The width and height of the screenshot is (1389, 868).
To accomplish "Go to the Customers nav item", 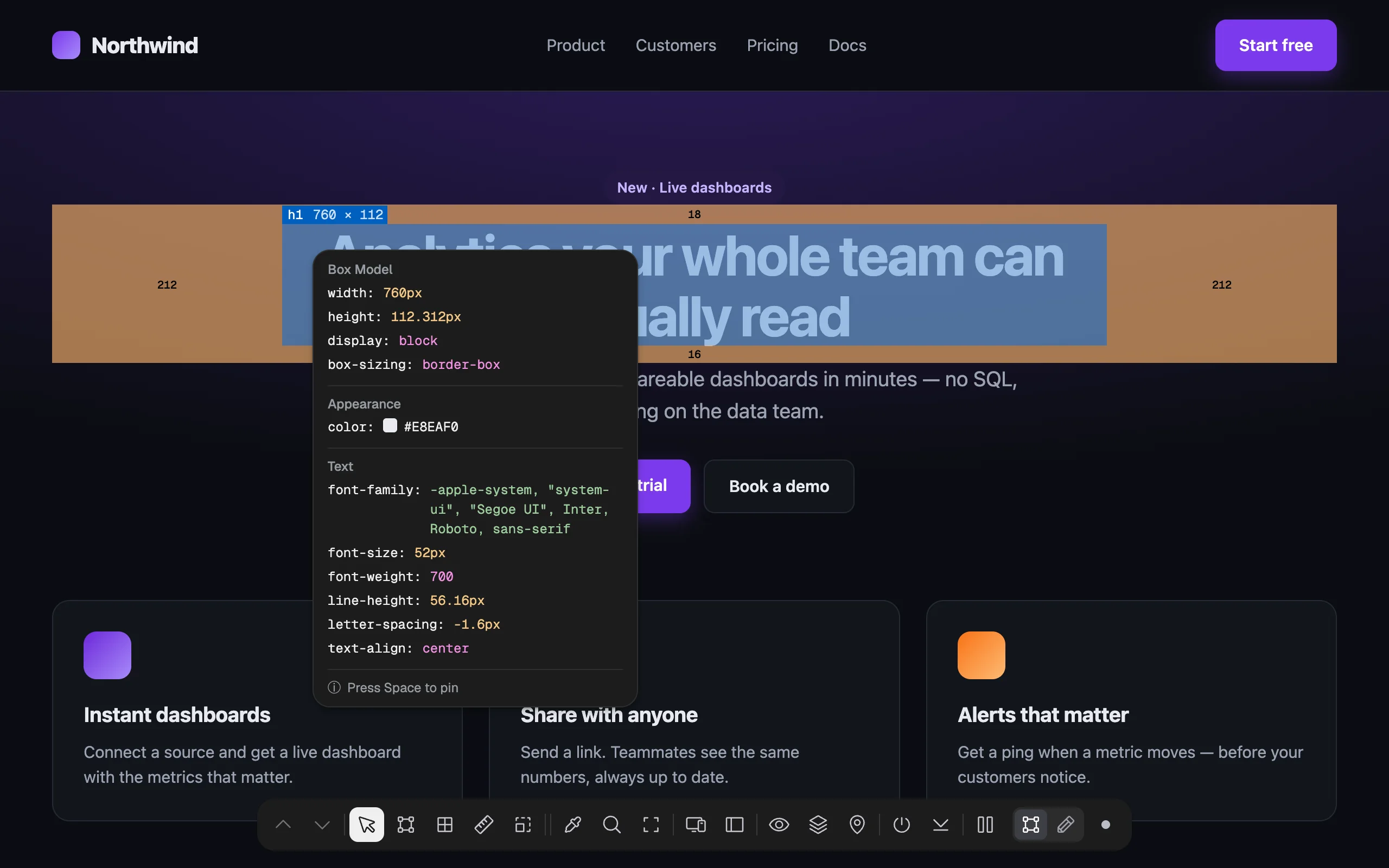I will pos(676,46).
